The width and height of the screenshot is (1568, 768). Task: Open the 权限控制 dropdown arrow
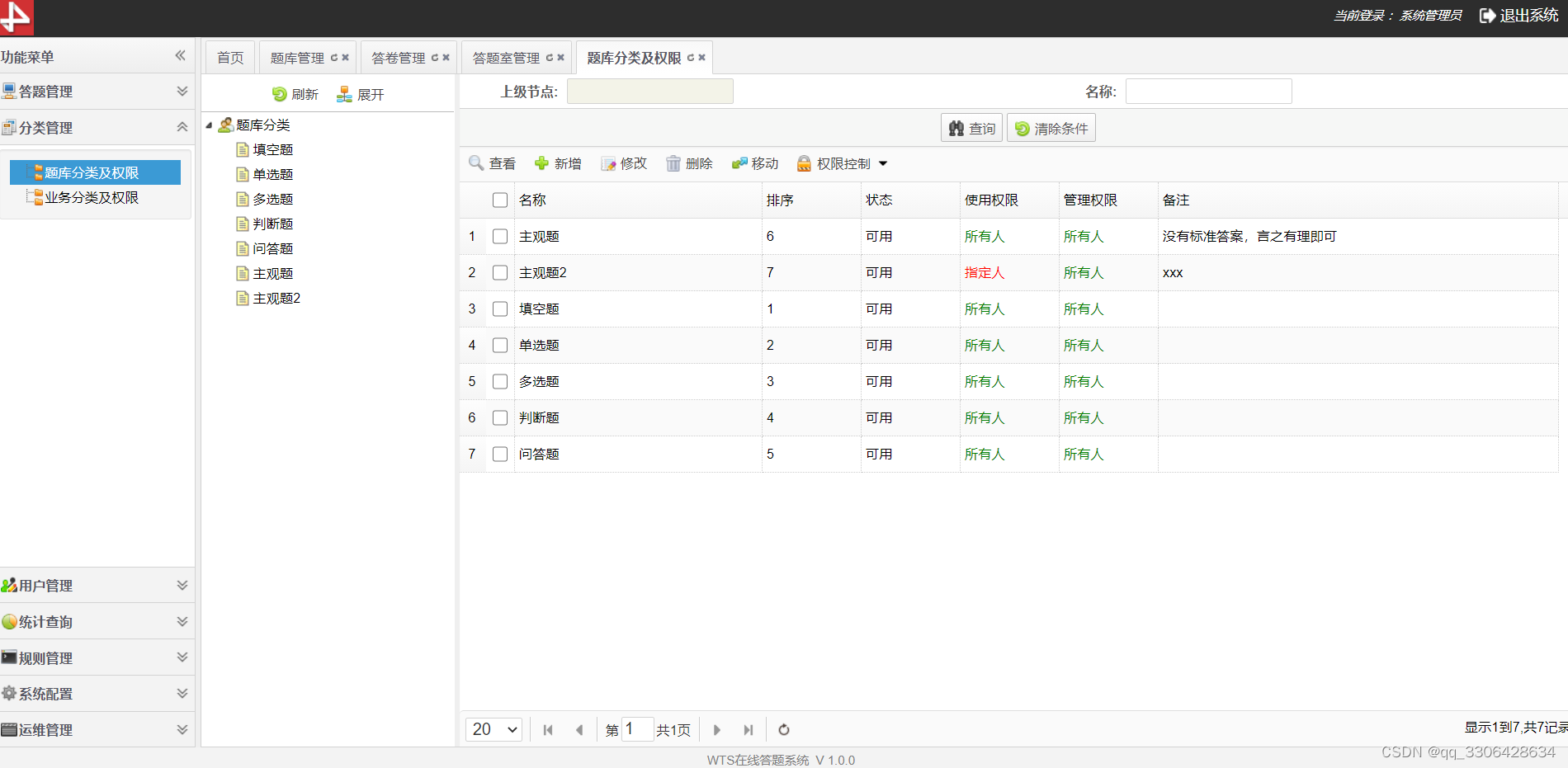click(883, 163)
